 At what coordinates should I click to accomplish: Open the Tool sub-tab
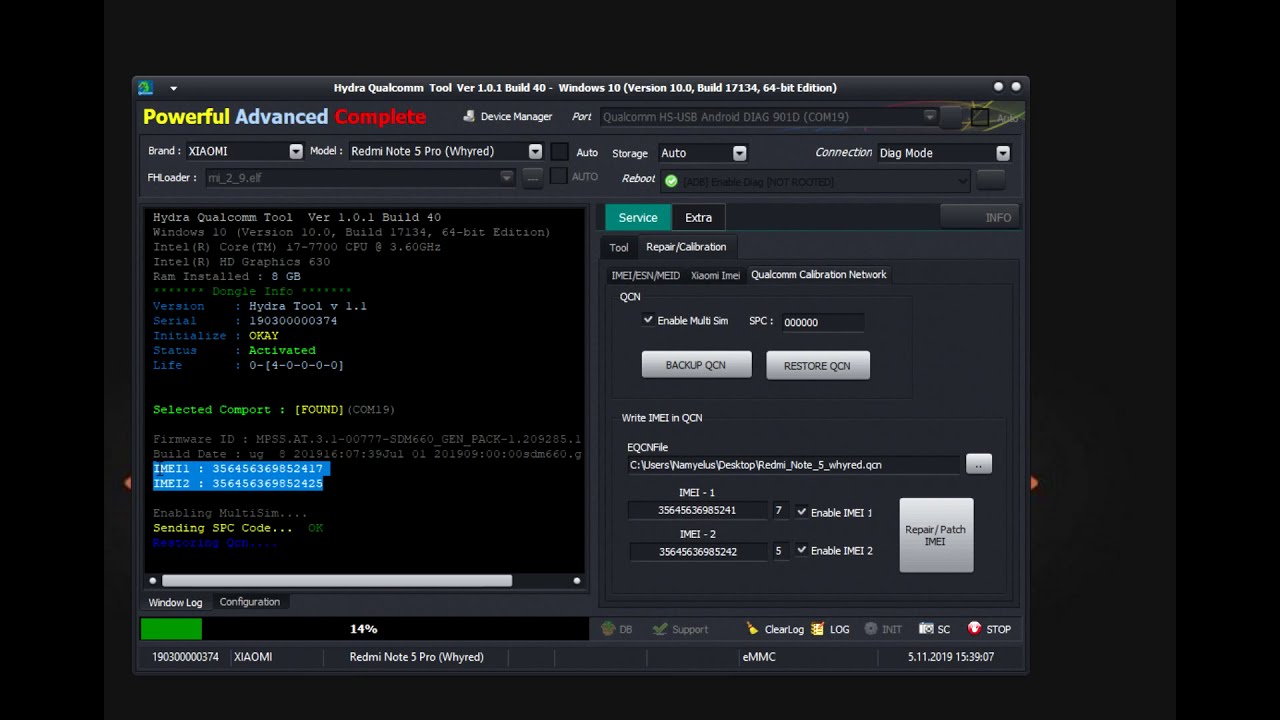pyautogui.click(x=619, y=248)
